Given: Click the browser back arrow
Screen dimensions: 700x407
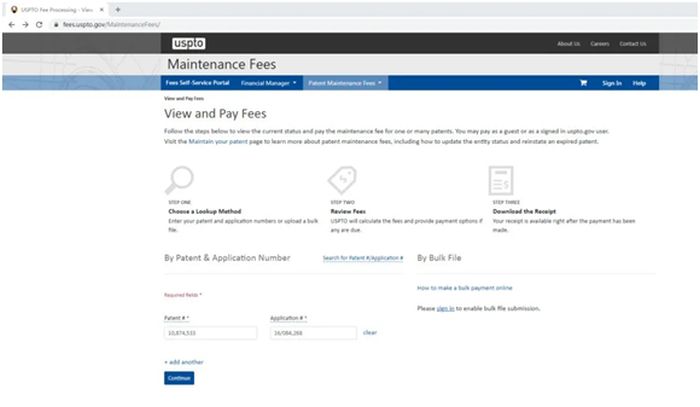Looking at the screenshot, I should [x=12, y=25].
